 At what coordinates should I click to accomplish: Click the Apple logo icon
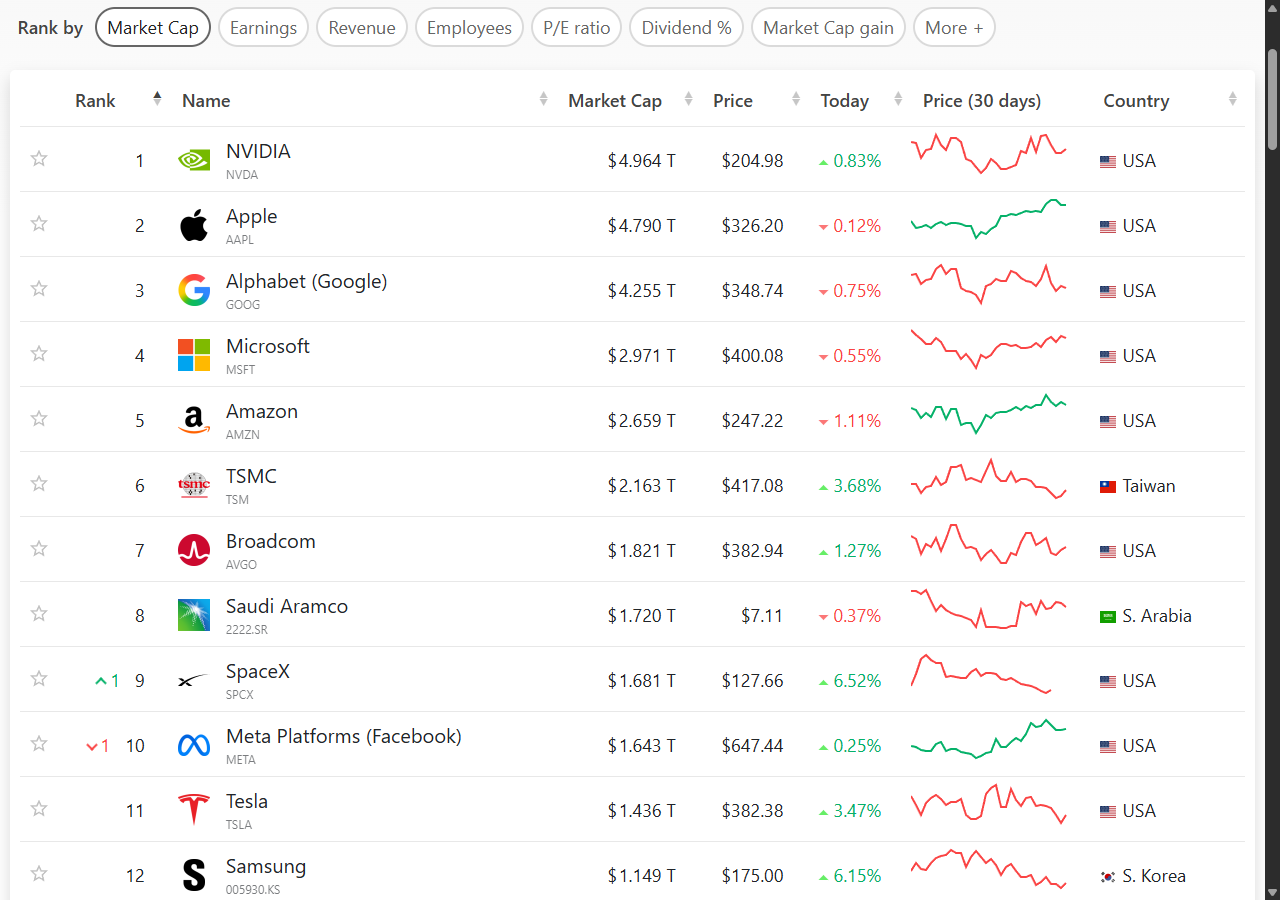(194, 225)
